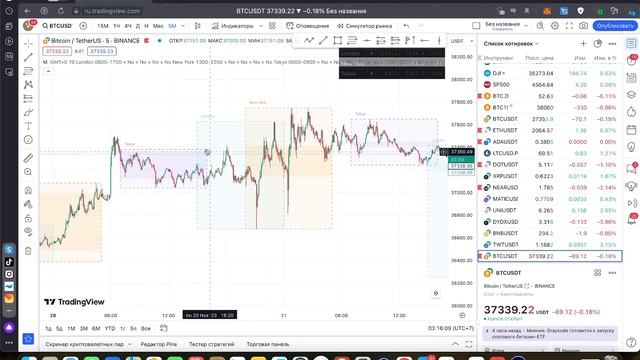Viewport: 640px width, 360px height.
Task: Select the zoom-in tool
Action: tap(28, 172)
